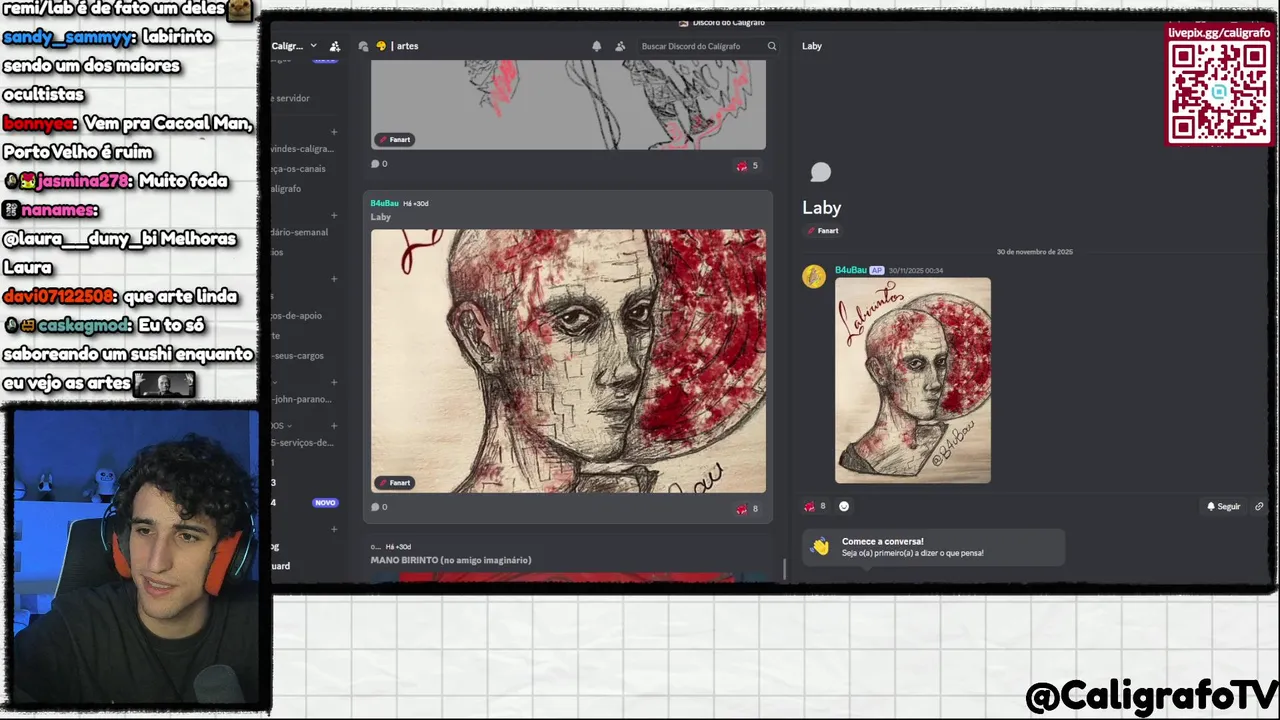
Task: Open the ços-de-apoio channel in sidebar
Action: pos(296,316)
